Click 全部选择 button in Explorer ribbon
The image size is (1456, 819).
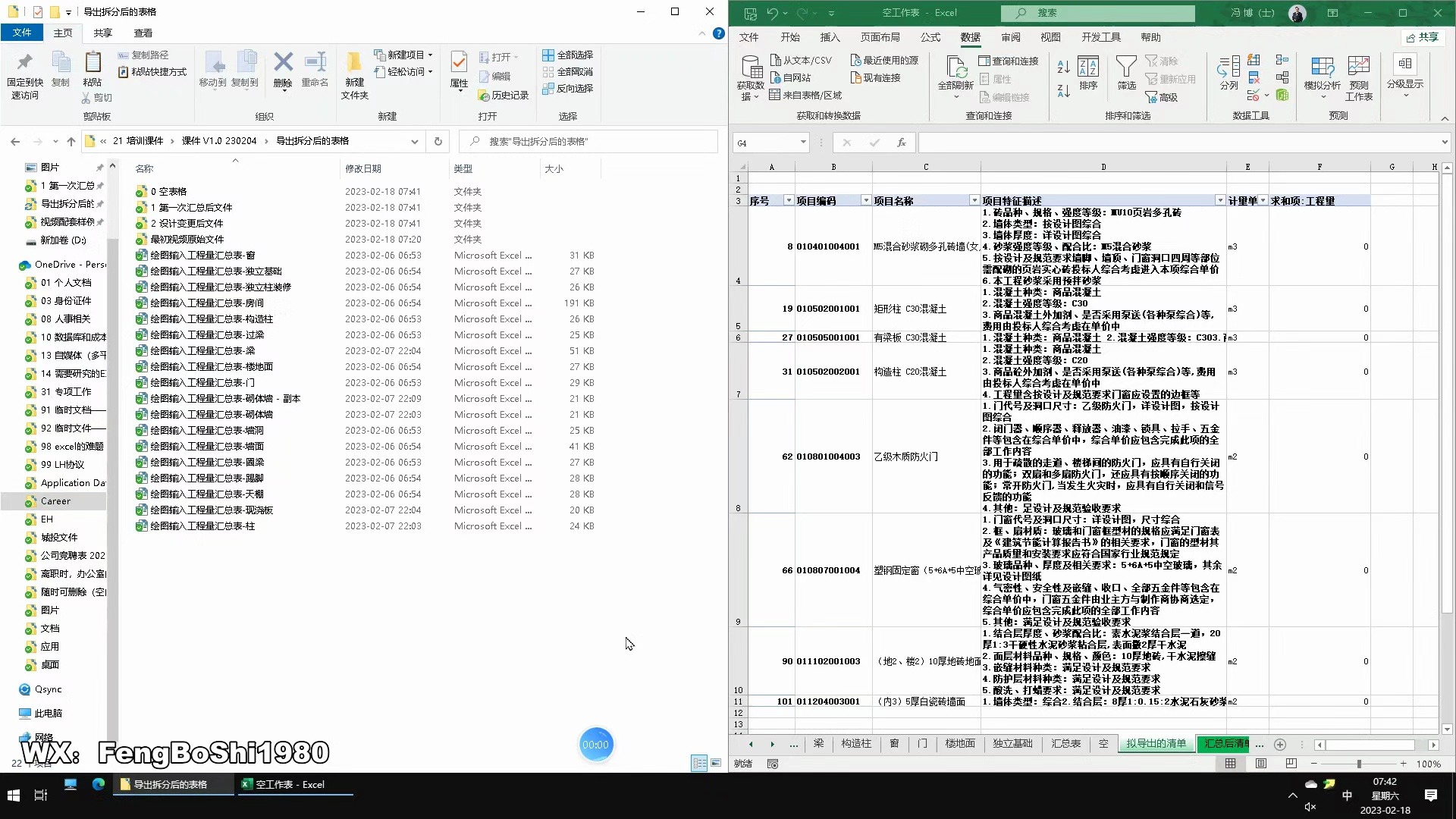click(568, 55)
